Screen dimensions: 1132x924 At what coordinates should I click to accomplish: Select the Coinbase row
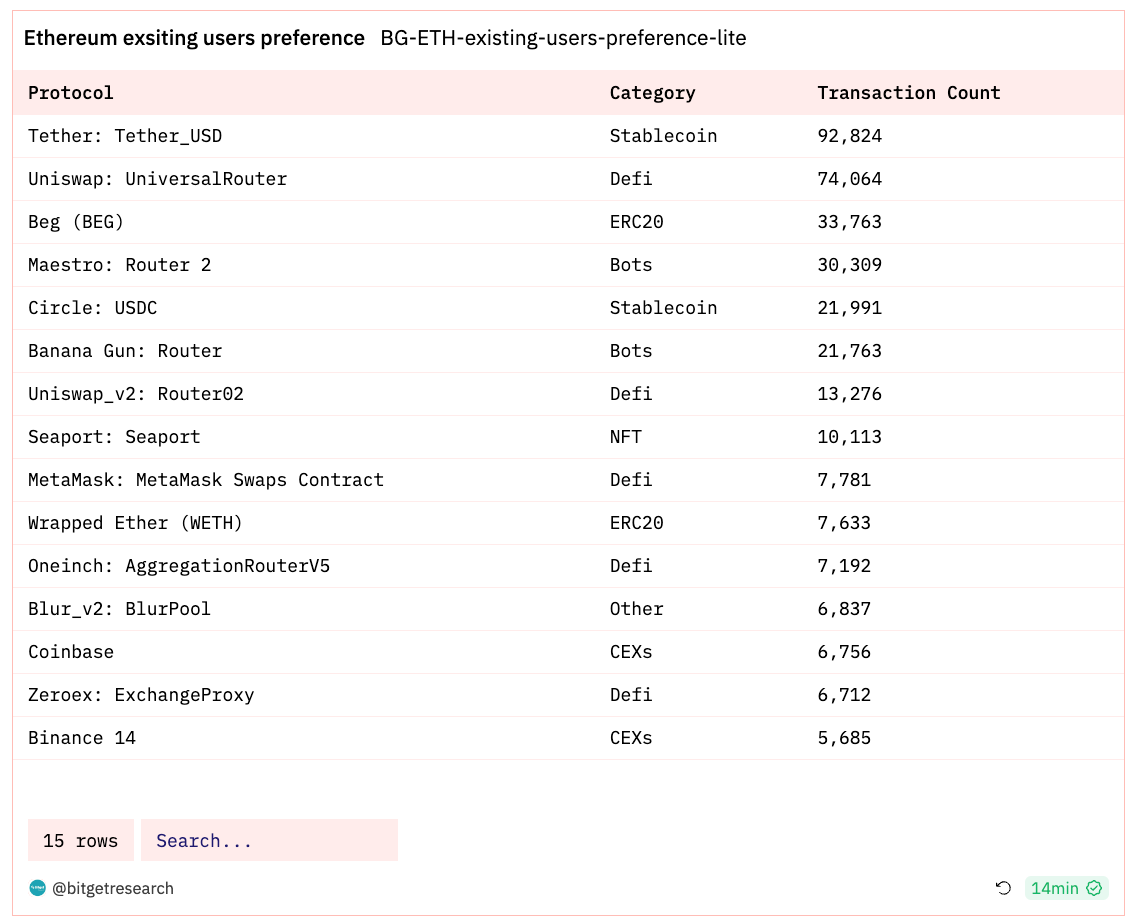click(x=568, y=652)
